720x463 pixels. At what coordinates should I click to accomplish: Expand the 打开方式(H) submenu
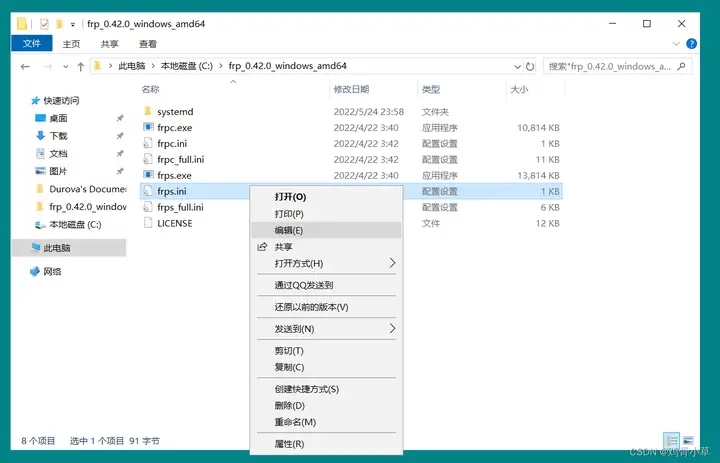coord(326,264)
